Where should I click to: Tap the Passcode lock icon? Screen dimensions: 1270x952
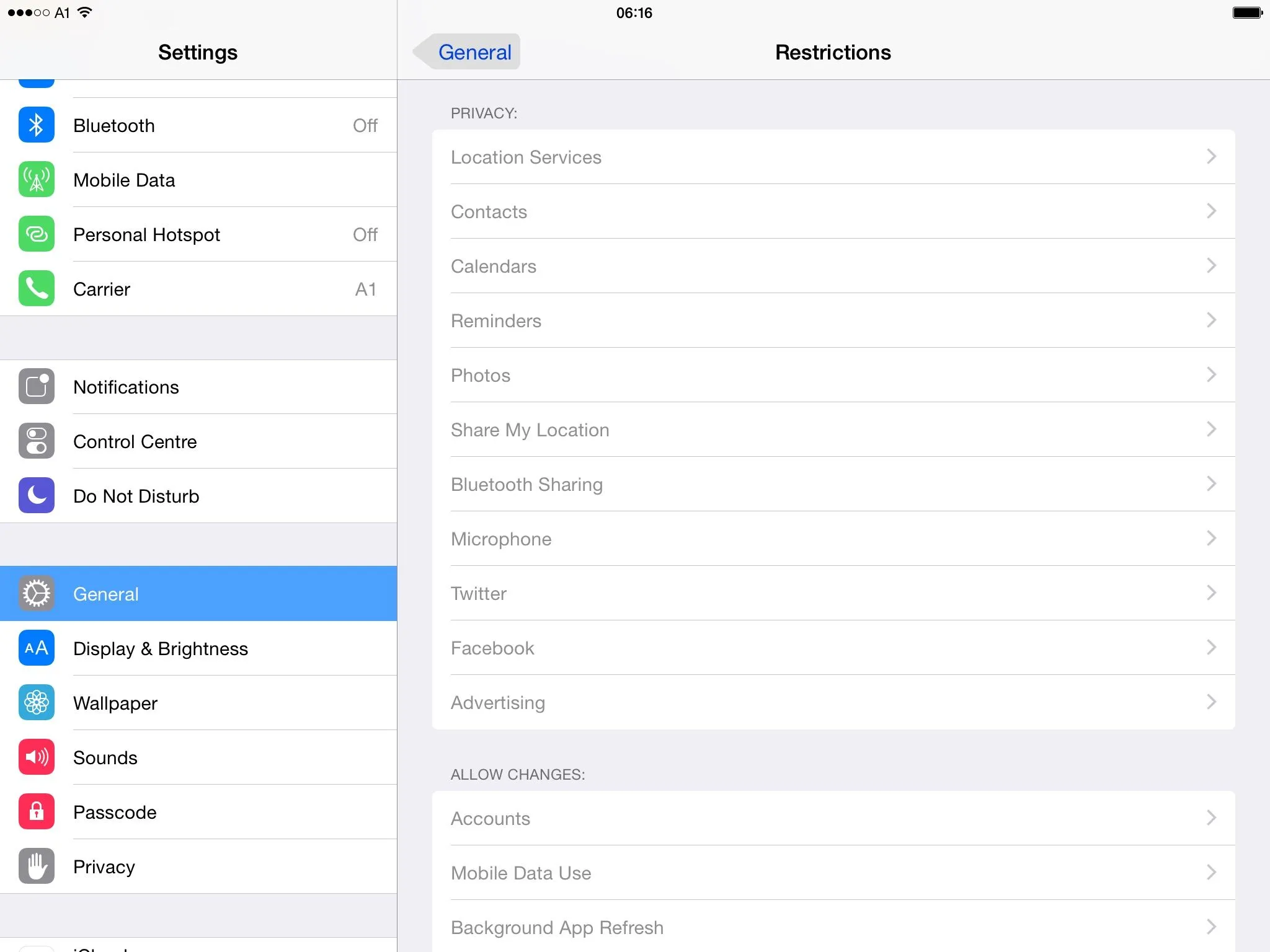[x=37, y=812]
